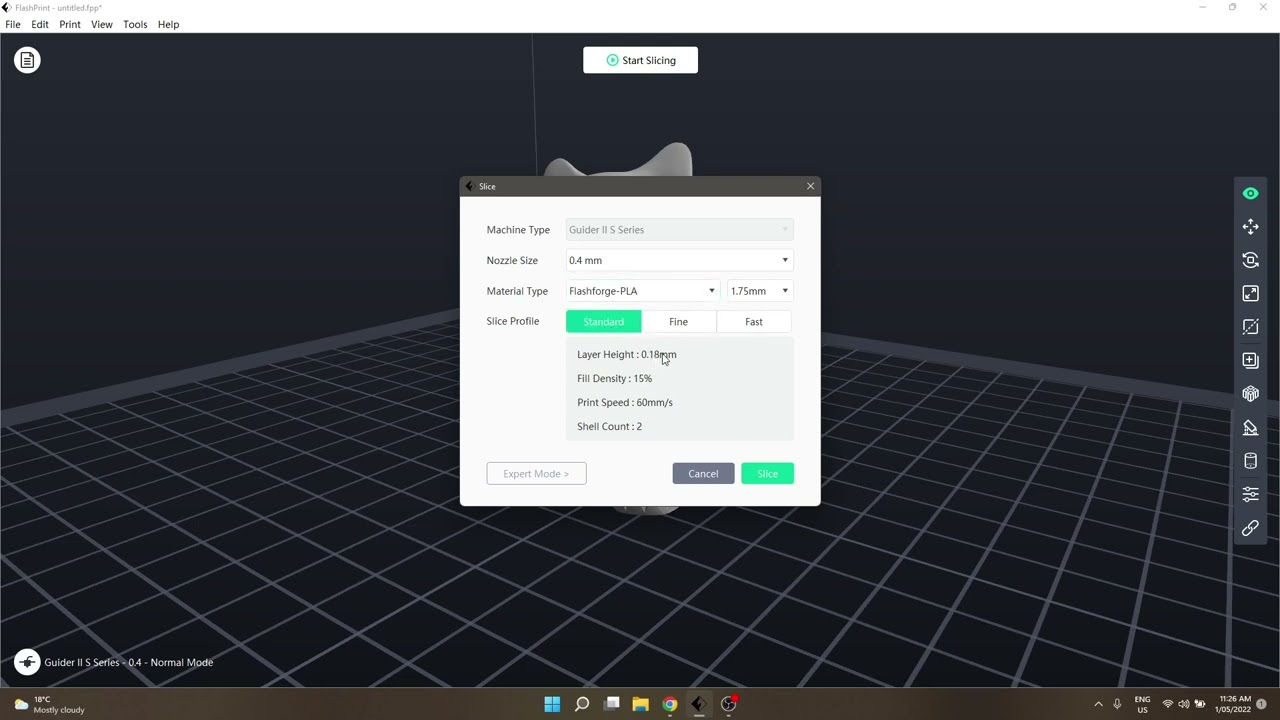Click the Wi-Fi network tray icon
1280x720 pixels.
click(1167, 704)
